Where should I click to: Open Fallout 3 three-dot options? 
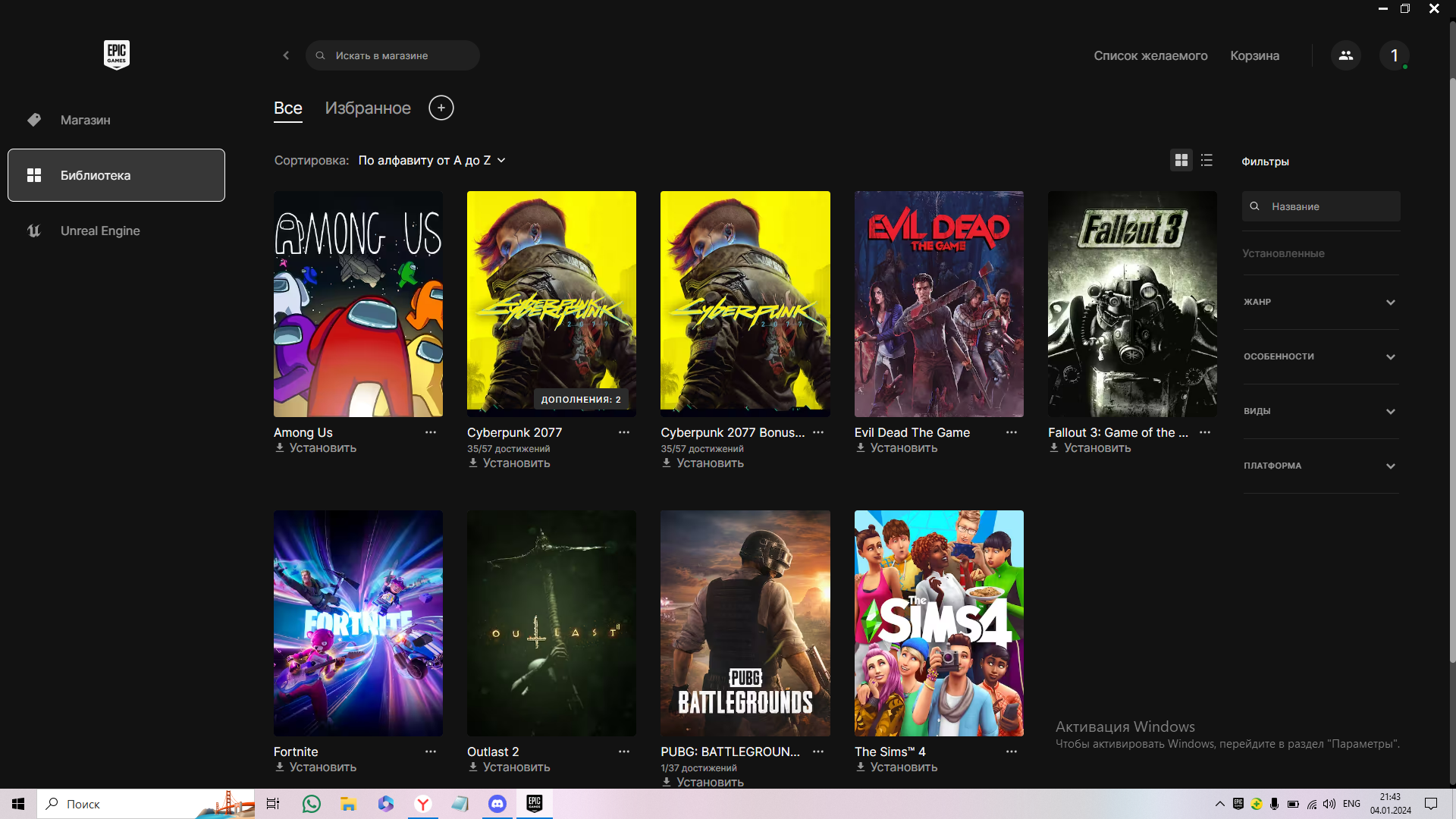point(1205,432)
